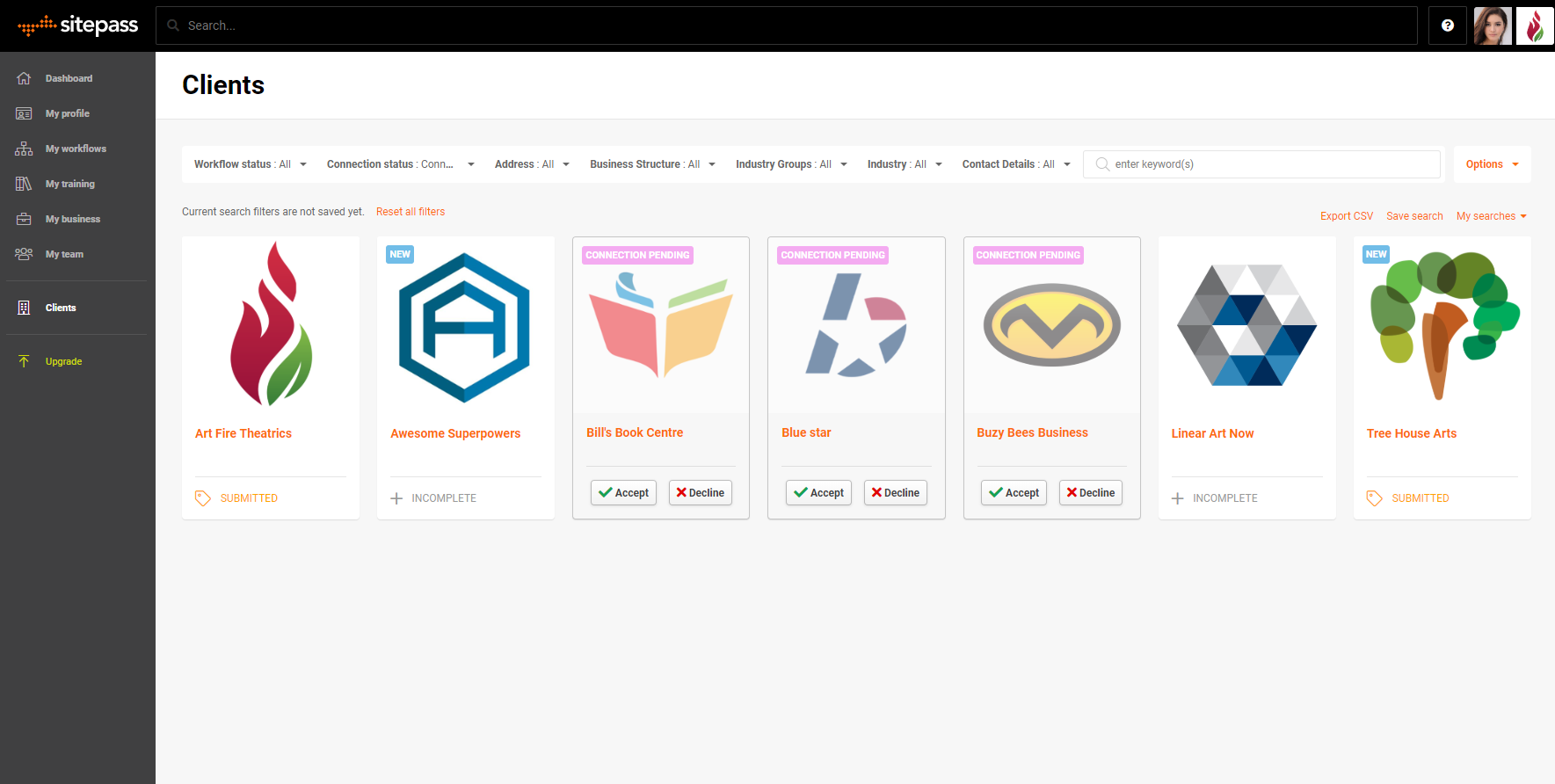This screenshot has width=1555, height=784.
Task: Decline Blue star connection
Action: click(896, 493)
